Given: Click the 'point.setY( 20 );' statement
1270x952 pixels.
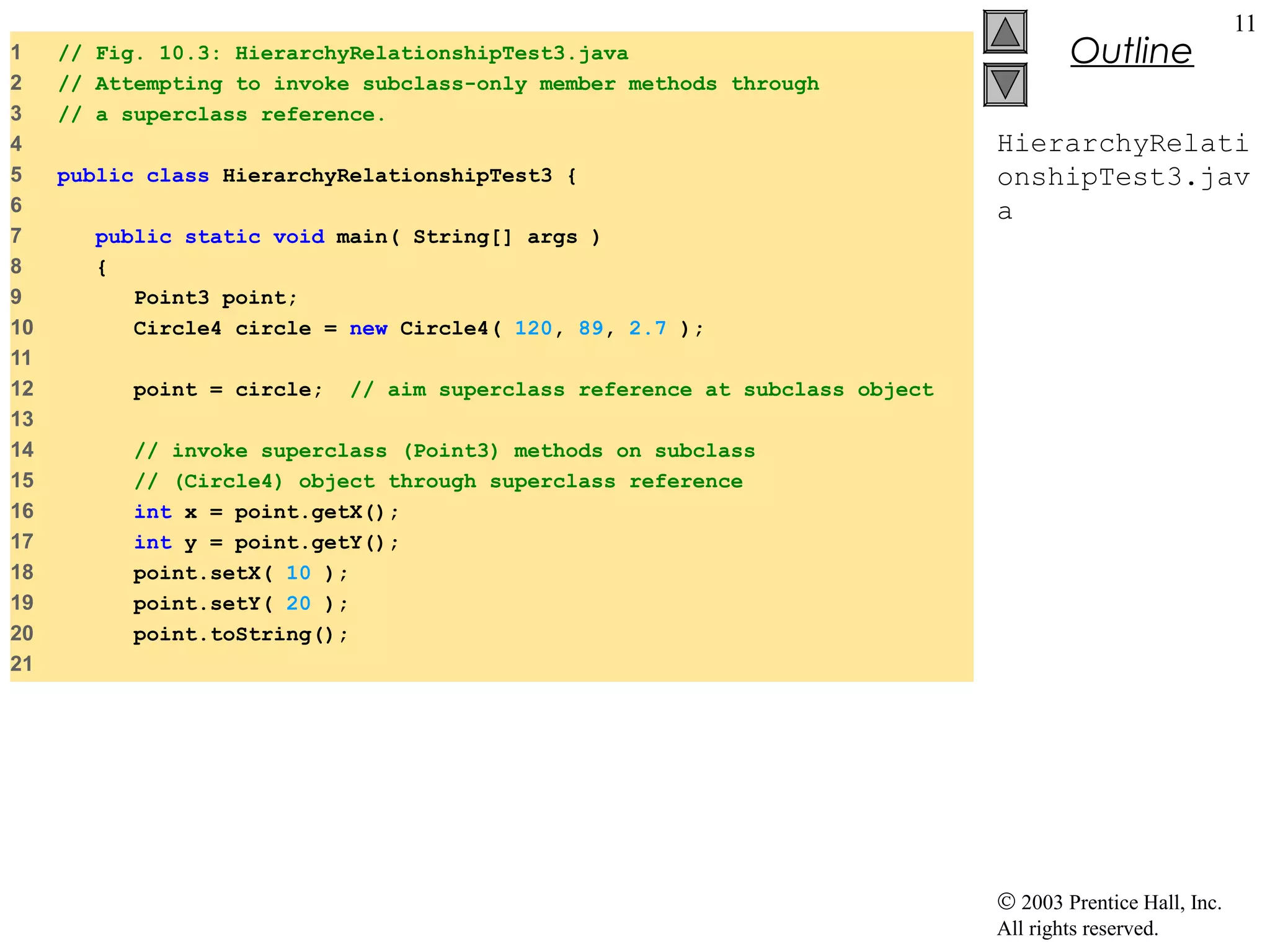Looking at the screenshot, I should tap(241, 604).
